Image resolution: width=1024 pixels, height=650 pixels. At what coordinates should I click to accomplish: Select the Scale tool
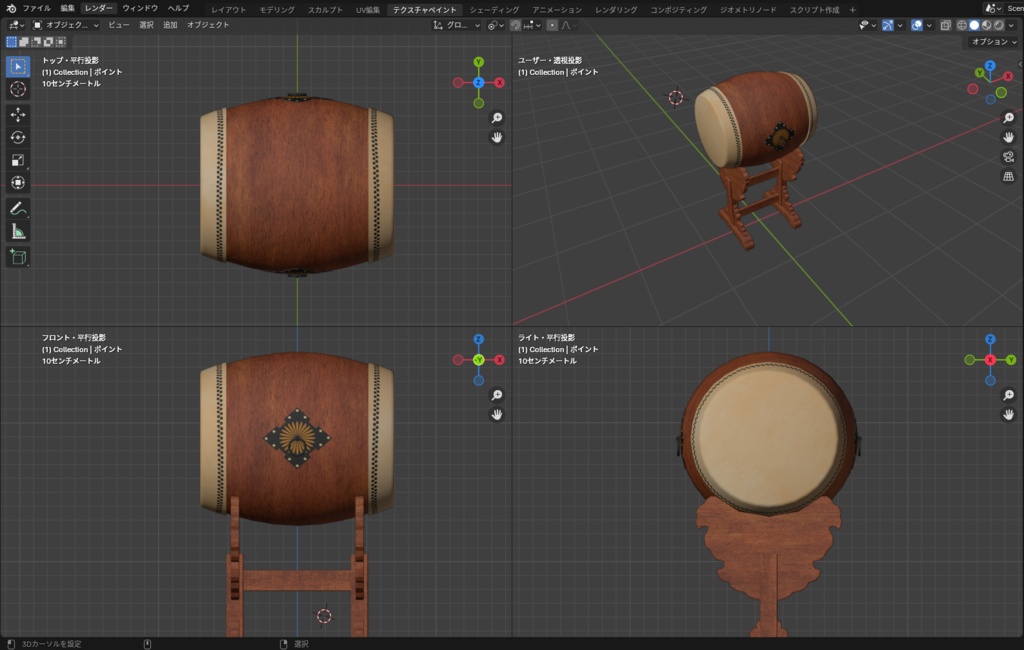coord(18,160)
